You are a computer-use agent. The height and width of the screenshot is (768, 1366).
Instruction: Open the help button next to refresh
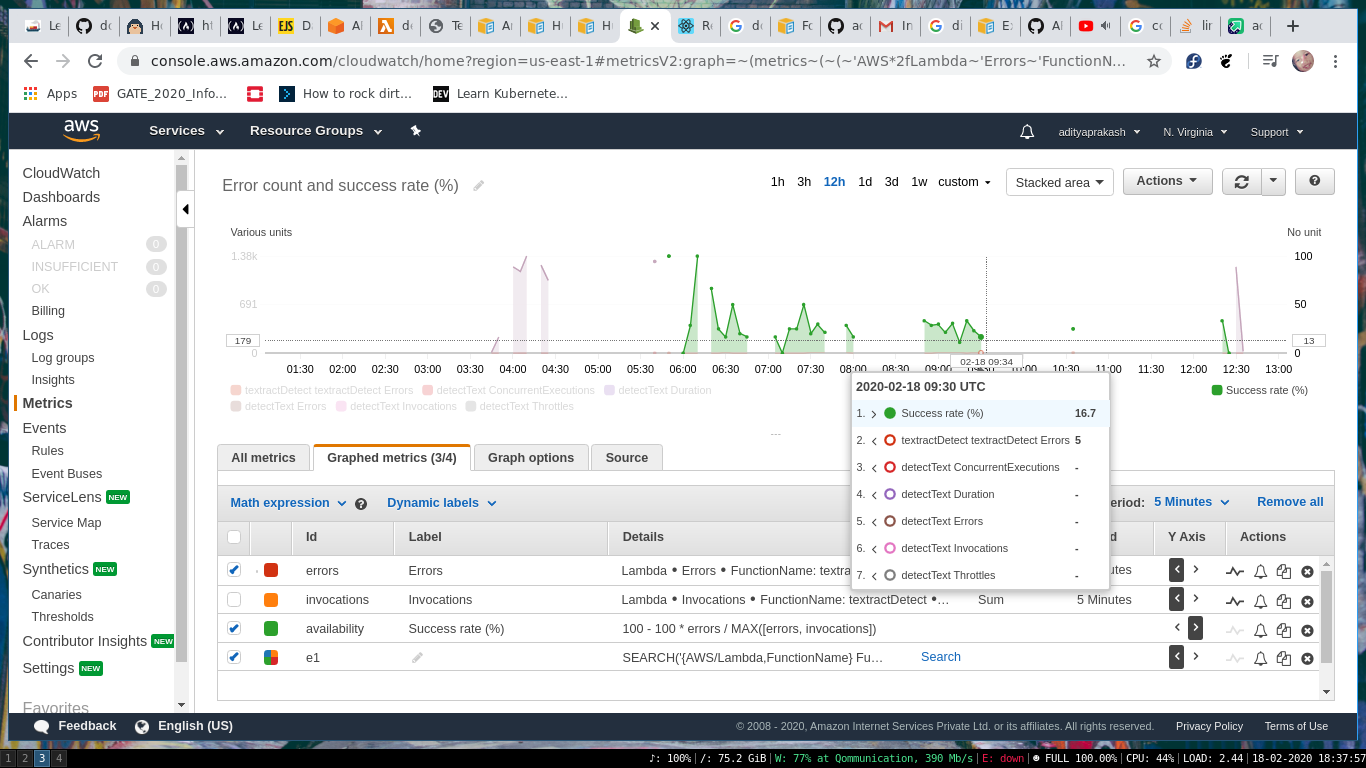1315,181
